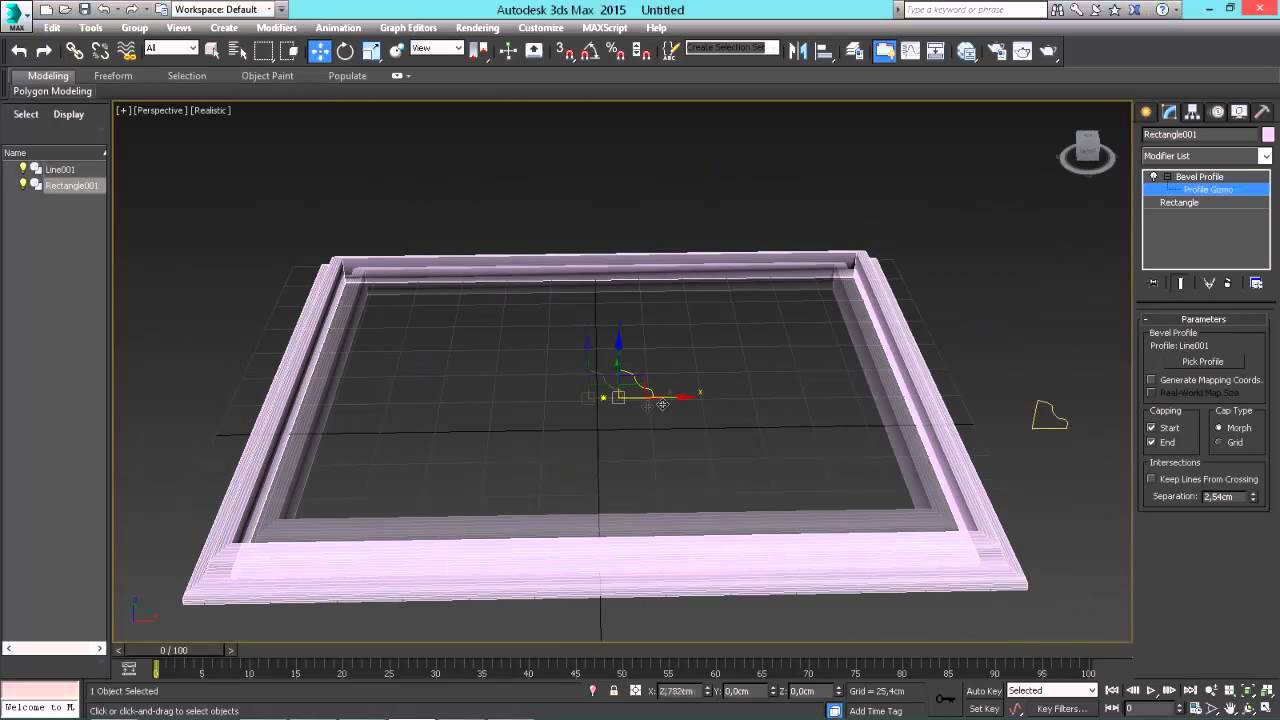Screen dimensions: 1280x720
Task: Click the Mirror tool icon
Action: click(x=798, y=51)
